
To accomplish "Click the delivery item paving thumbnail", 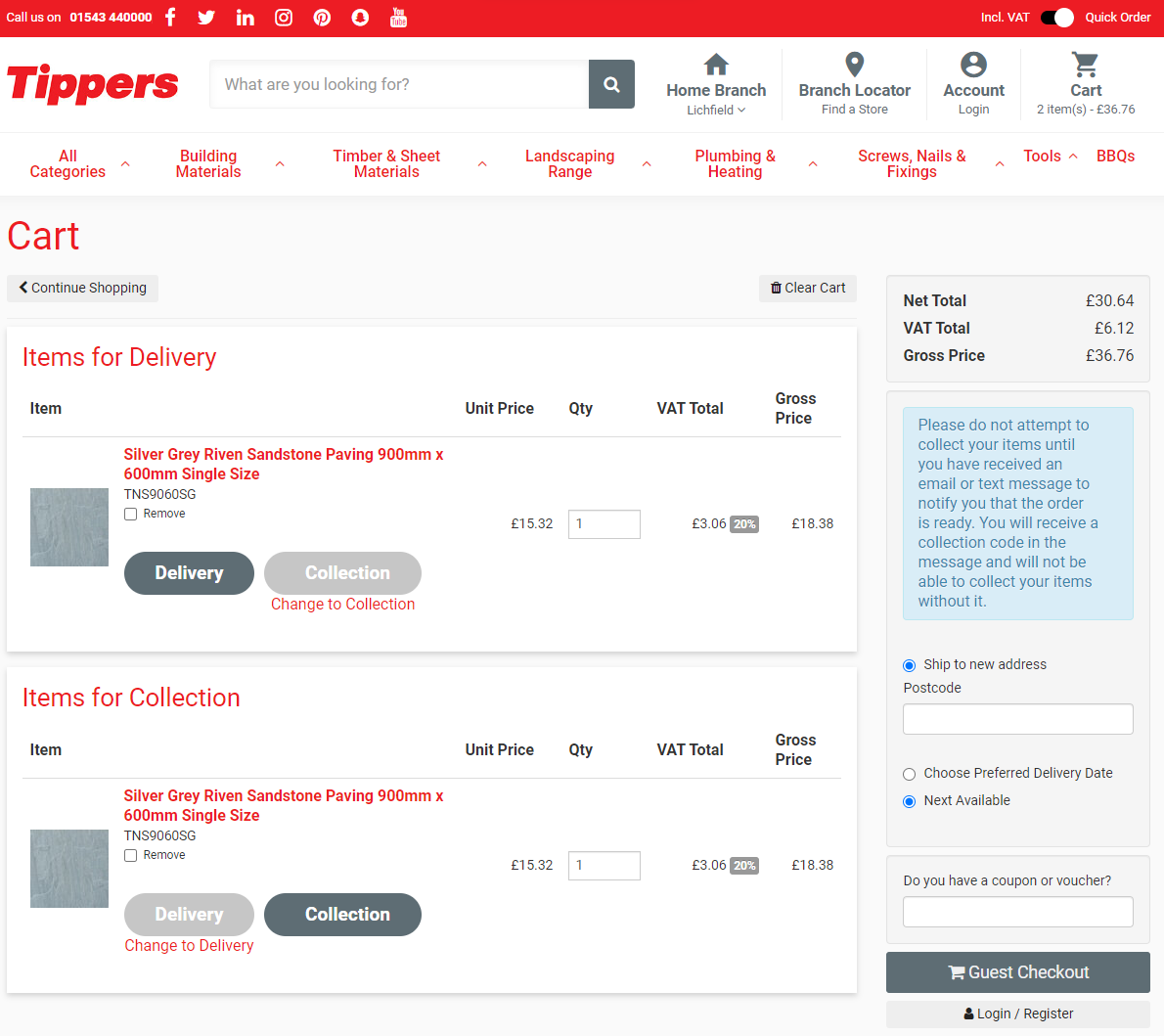I will coord(69,527).
